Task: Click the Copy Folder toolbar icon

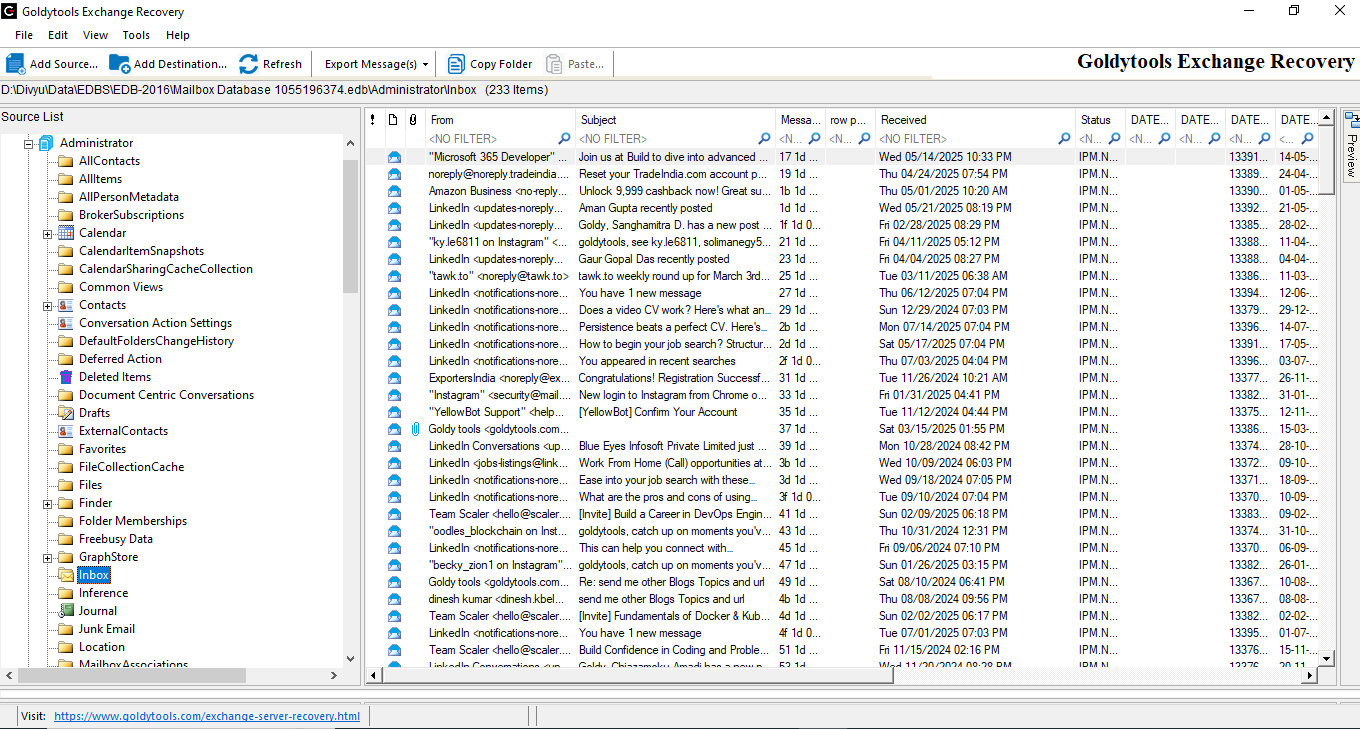Action: [456, 64]
